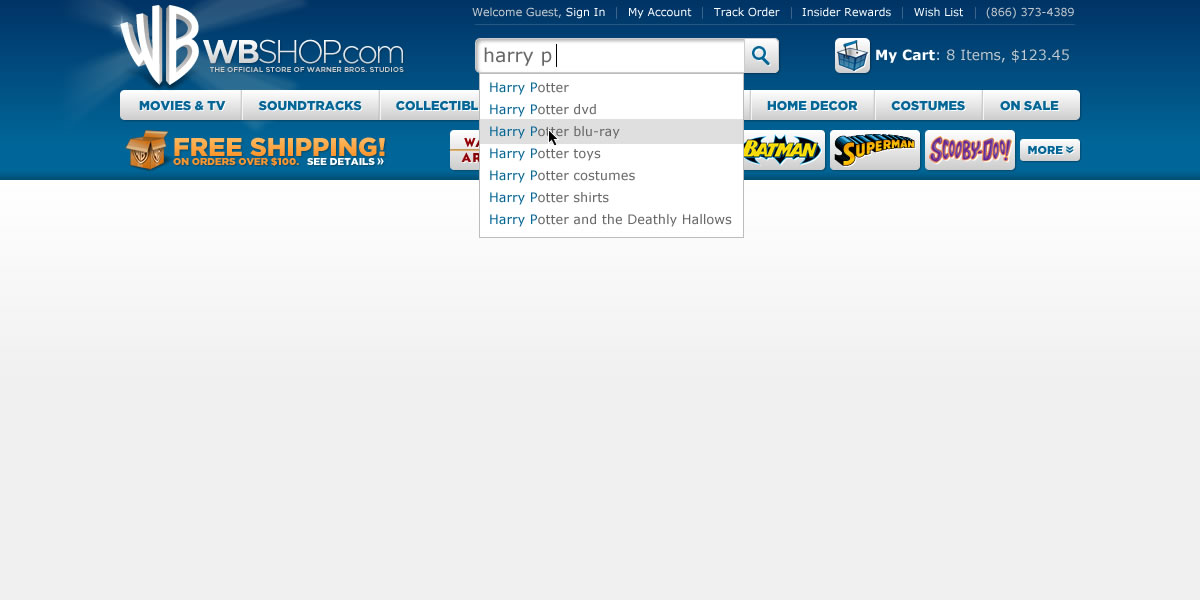Click the Sign In link

pos(585,13)
